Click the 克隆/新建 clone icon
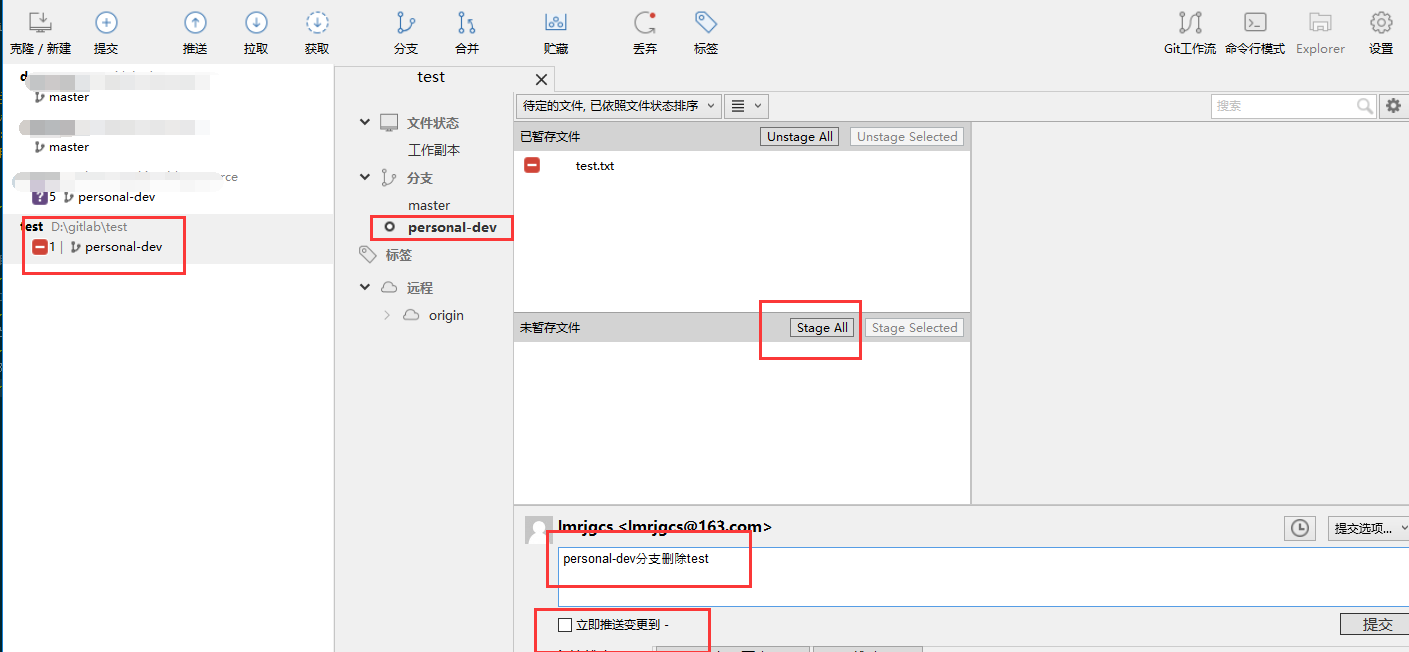 (x=40, y=24)
